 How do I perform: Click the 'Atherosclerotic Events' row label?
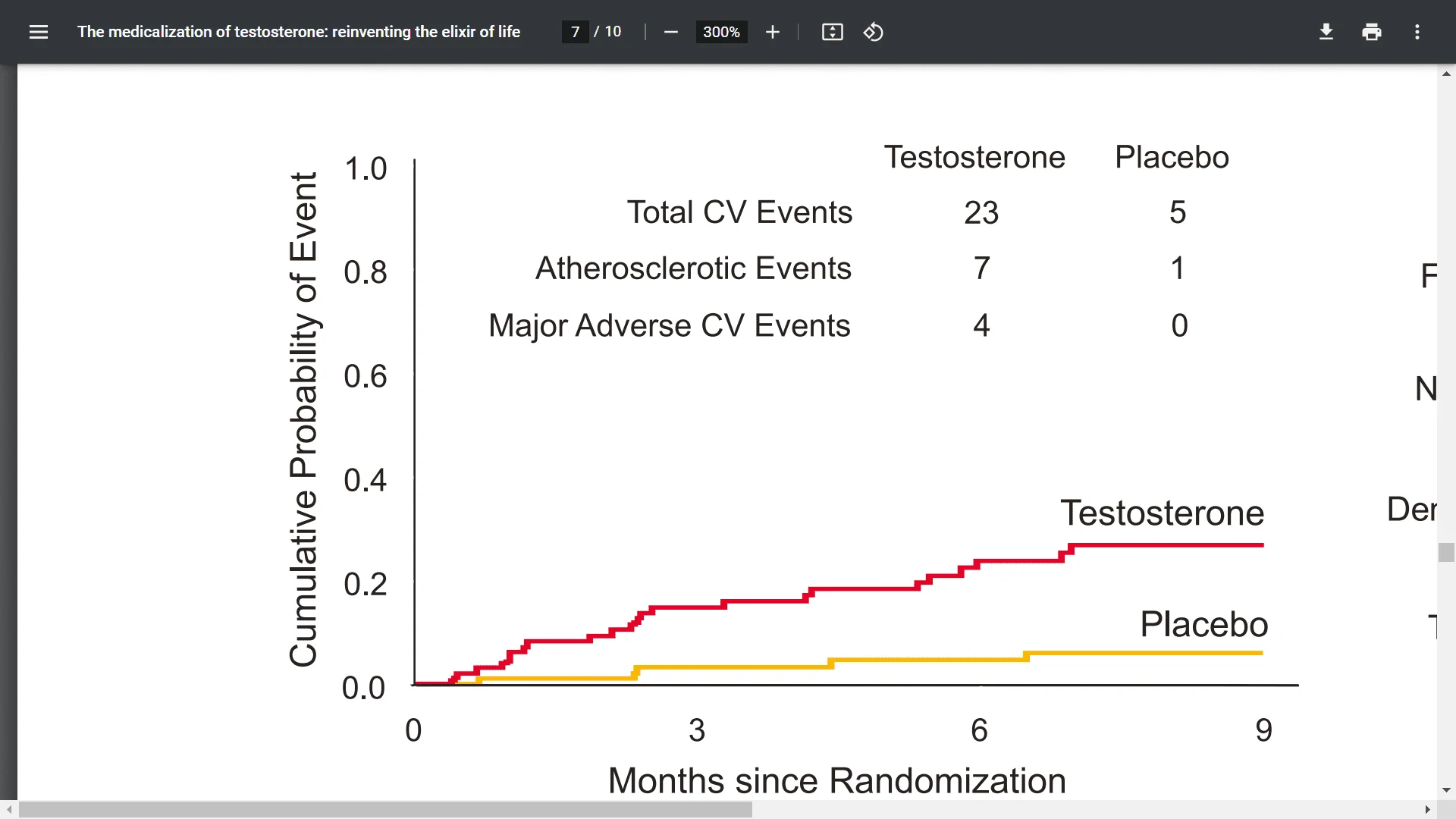tap(693, 268)
